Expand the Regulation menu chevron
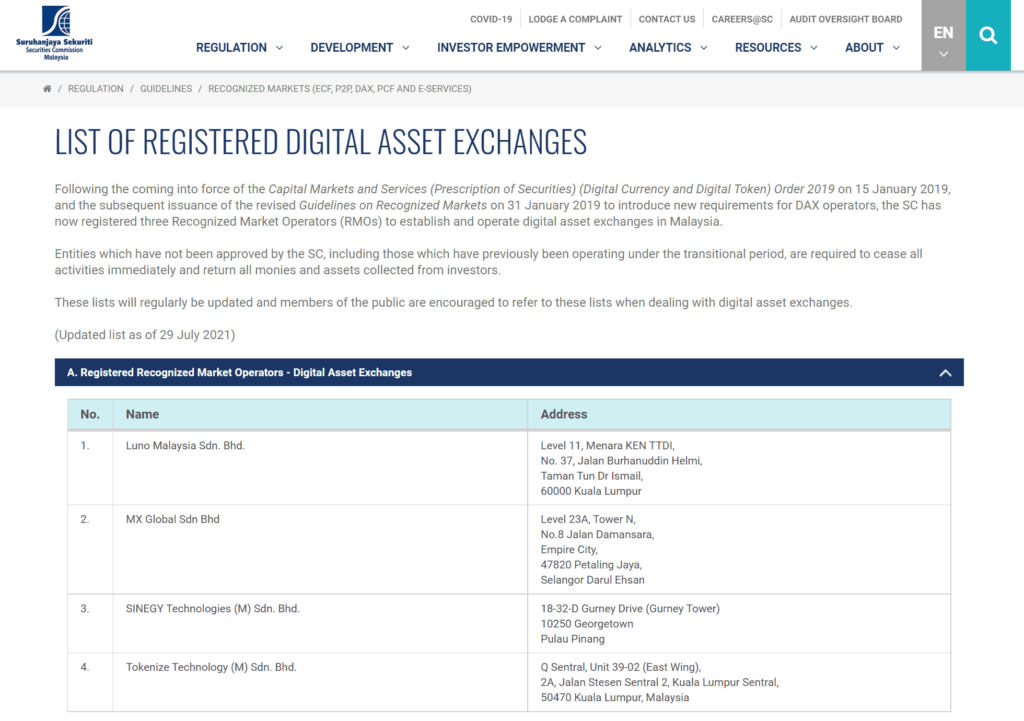 (280, 48)
